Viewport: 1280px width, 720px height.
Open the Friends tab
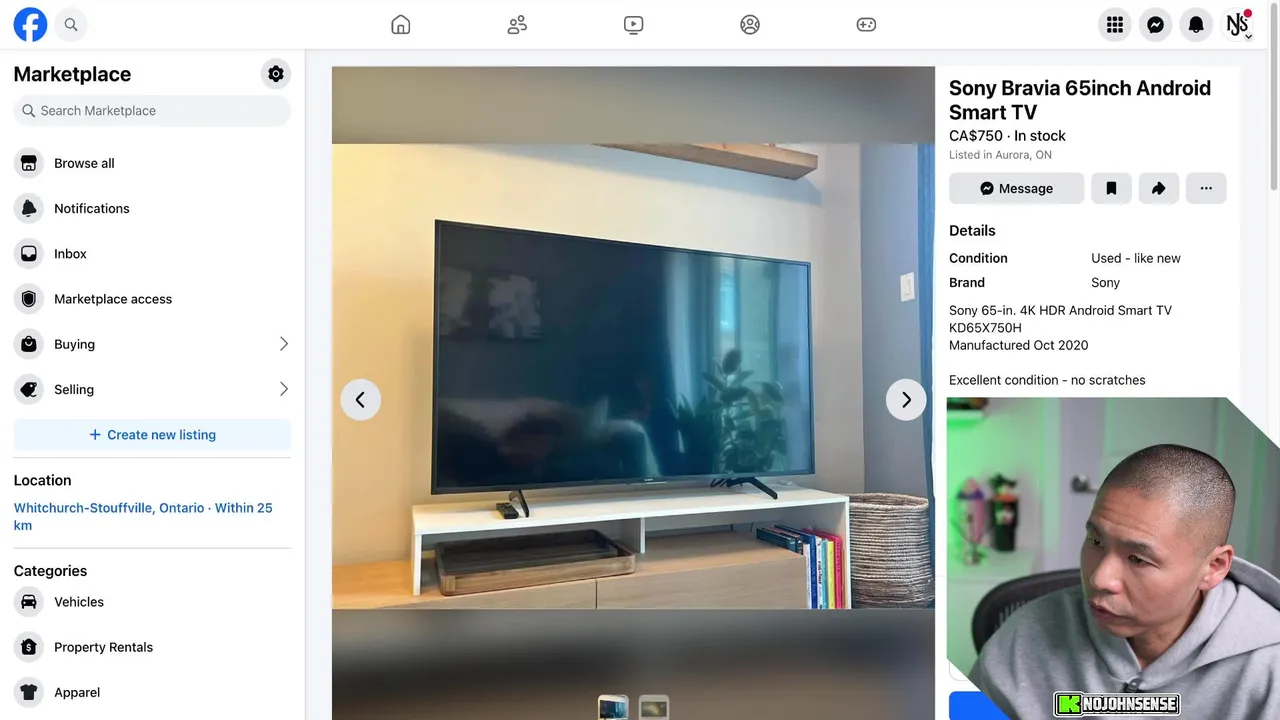pos(517,25)
